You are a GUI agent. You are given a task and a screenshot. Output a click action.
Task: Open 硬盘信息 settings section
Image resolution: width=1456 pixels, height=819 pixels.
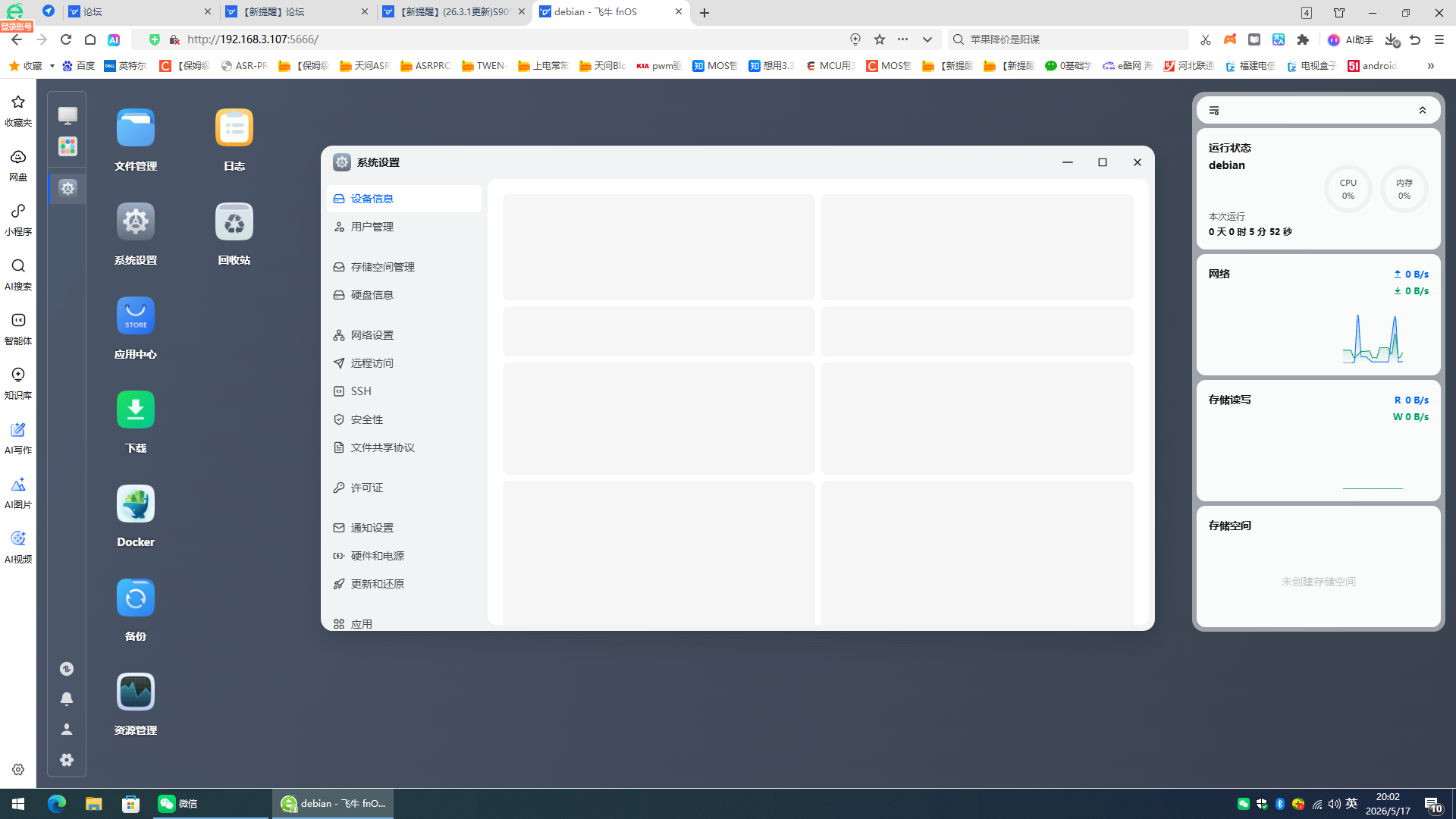(x=404, y=295)
